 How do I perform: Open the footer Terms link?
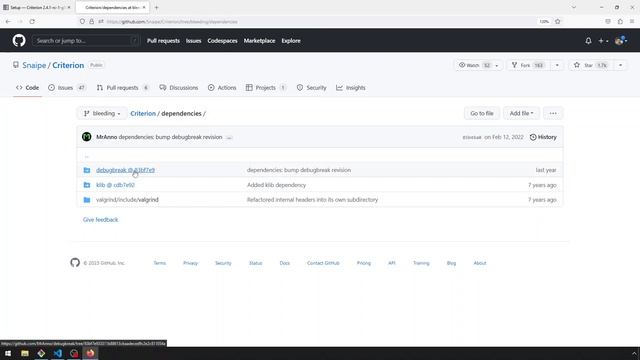pos(160,263)
